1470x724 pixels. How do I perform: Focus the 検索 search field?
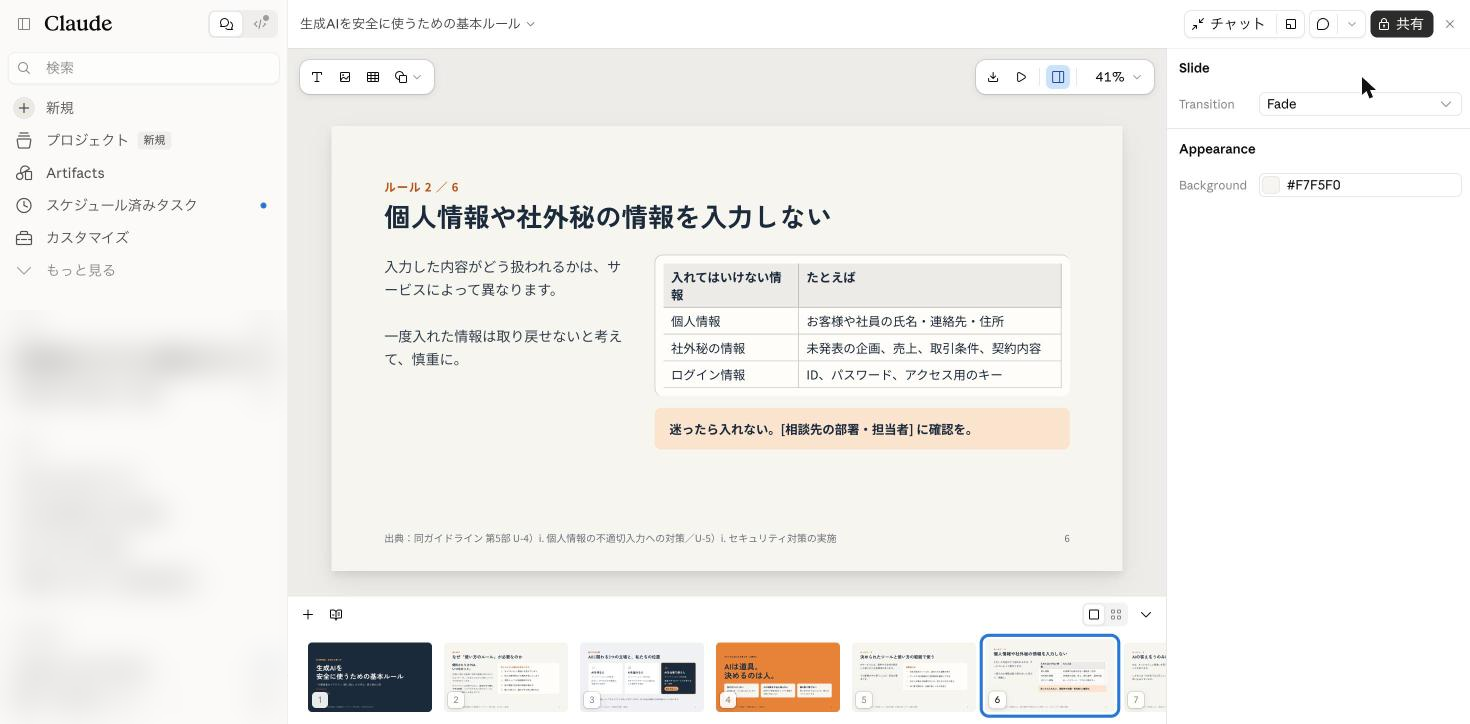(x=144, y=68)
